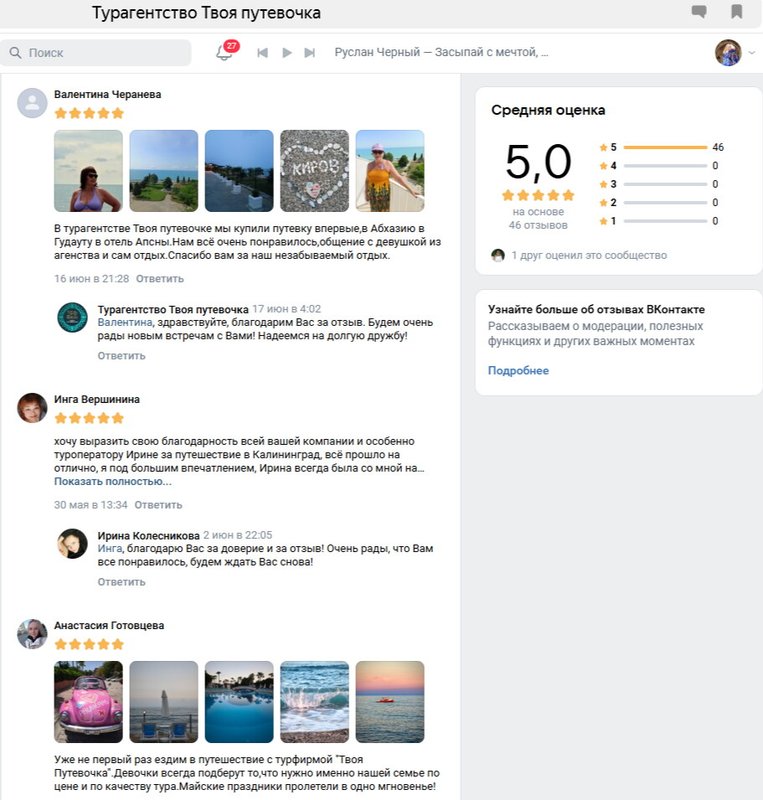763x800 pixels.
Task: Click the search field
Action: (x=98, y=52)
